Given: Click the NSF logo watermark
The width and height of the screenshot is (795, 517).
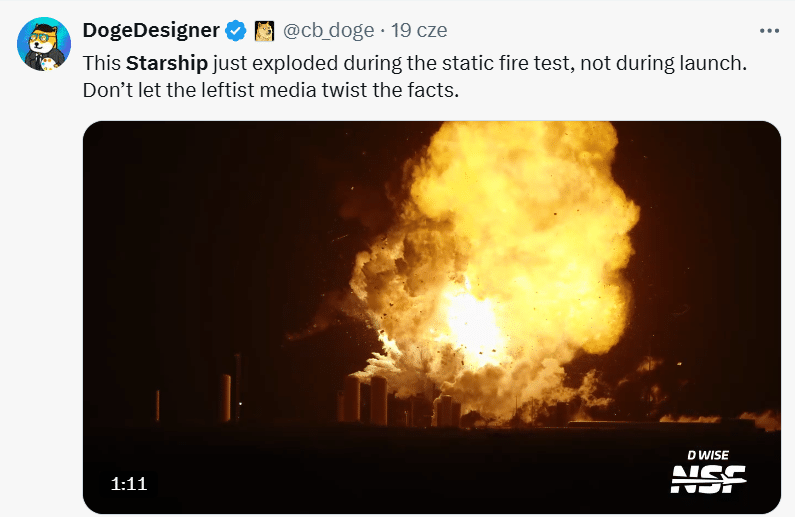Looking at the screenshot, I should pyautogui.click(x=708, y=480).
